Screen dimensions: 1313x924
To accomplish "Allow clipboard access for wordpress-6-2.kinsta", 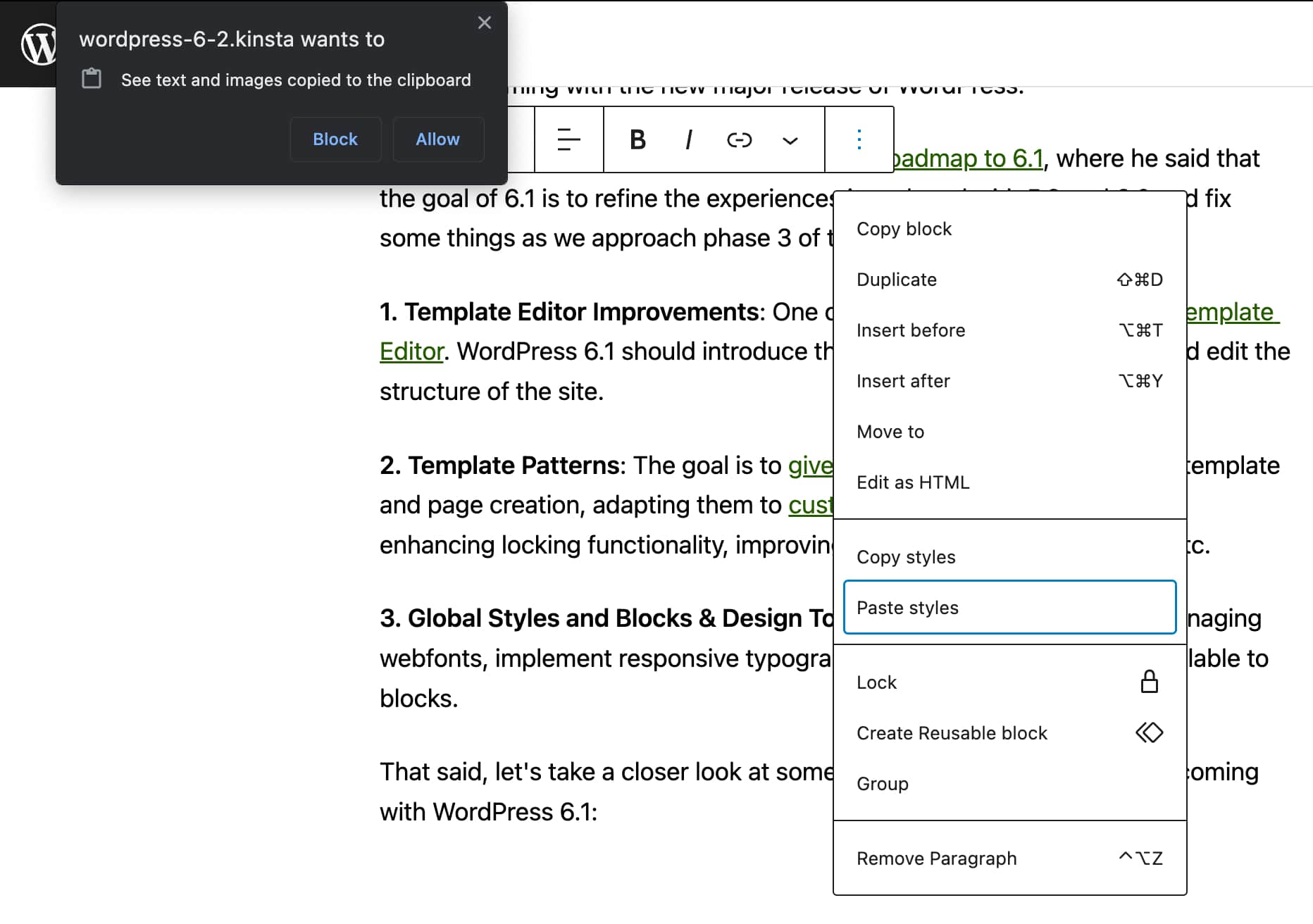I will click(437, 139).
